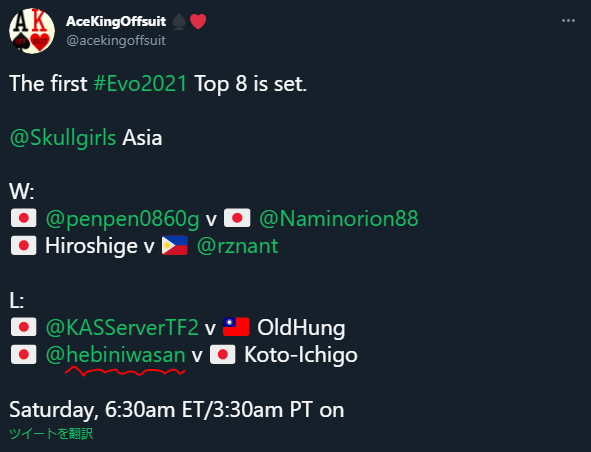Screen dimensions: 591x452
Task: Click the Japan flag before @Naminorion88
Action: [x=237, y=218]
